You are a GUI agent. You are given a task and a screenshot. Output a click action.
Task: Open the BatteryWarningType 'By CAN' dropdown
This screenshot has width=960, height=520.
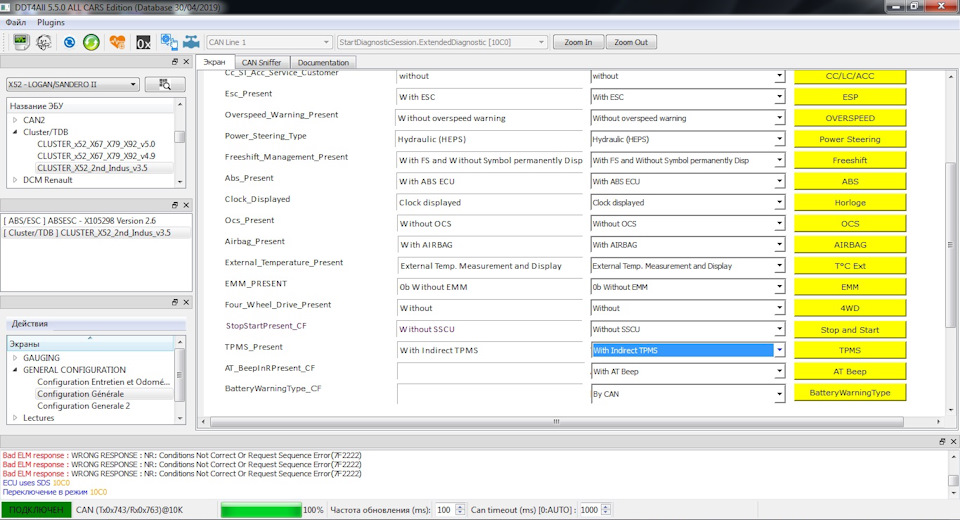click(x=688, y=394)
